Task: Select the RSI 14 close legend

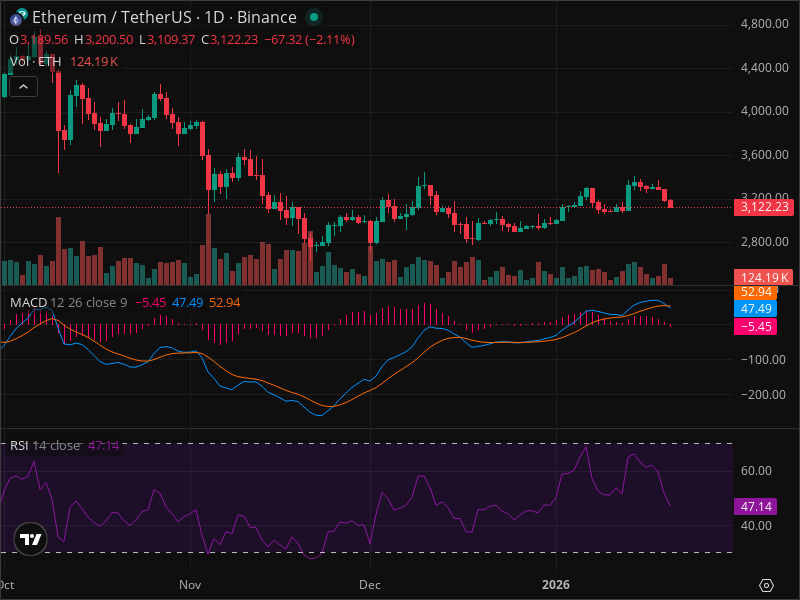Action: (45, 445)
